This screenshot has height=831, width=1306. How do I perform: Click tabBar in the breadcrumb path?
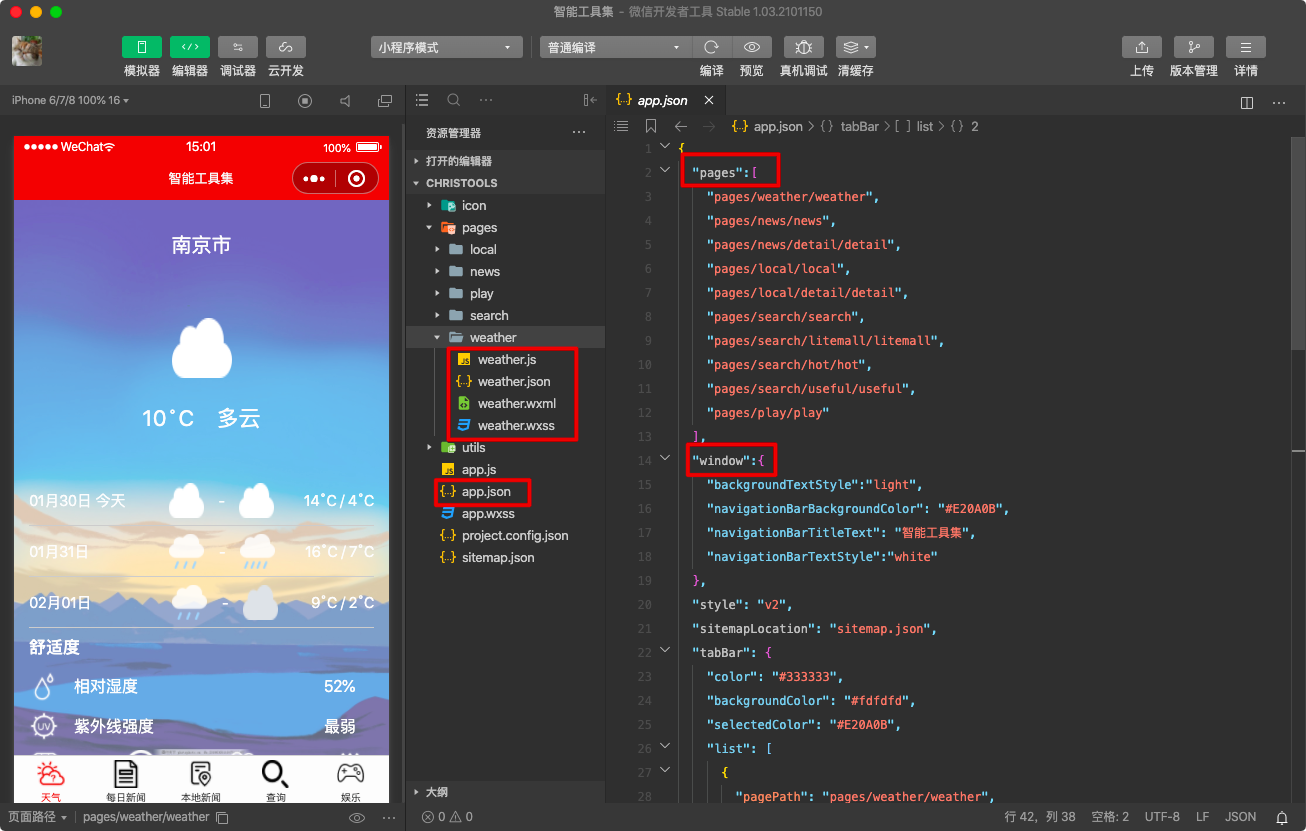pos(859,126)
